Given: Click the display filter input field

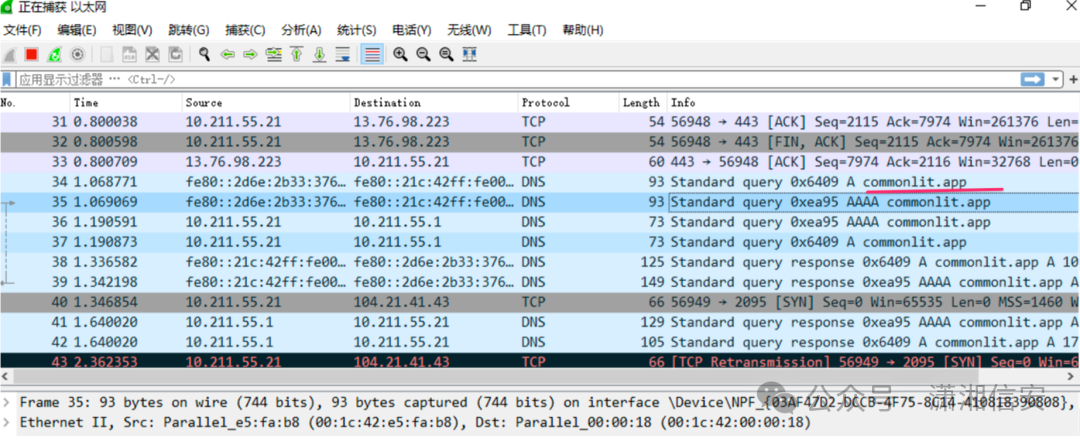Looking at the screenshot, I should point(517,79).
